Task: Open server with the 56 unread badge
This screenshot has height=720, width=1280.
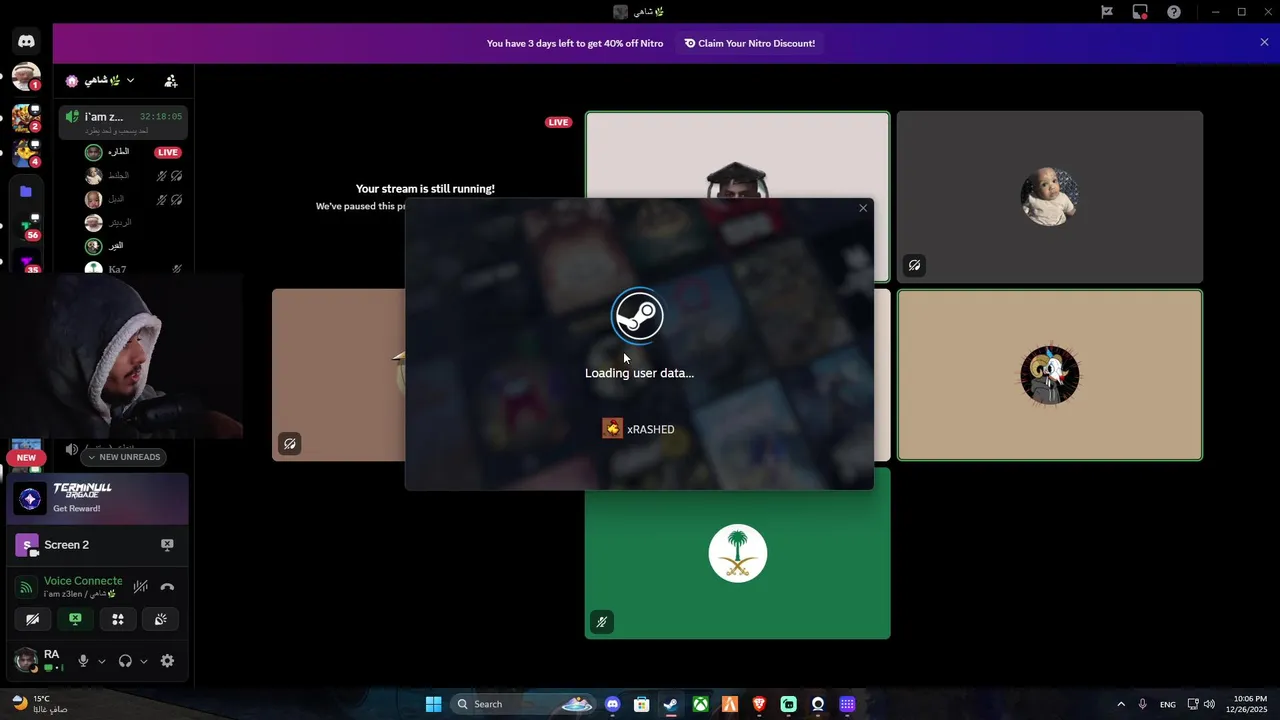Action: 26,227
